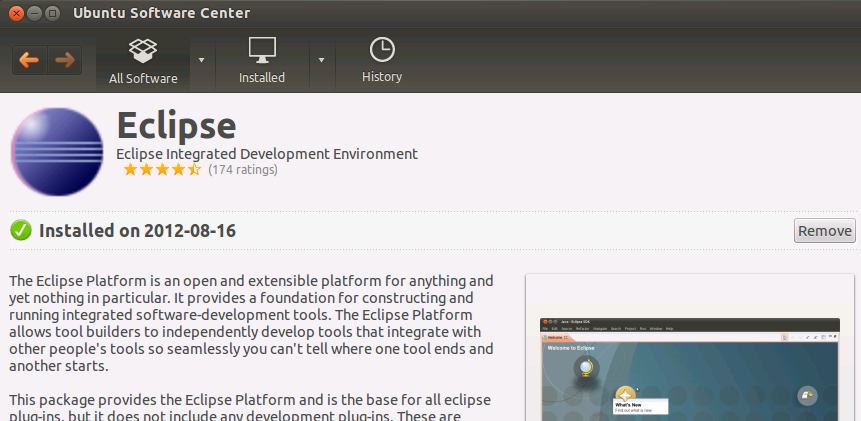Go forward with the right arrow button
861x421 pixels.
[x=65, y=60]
